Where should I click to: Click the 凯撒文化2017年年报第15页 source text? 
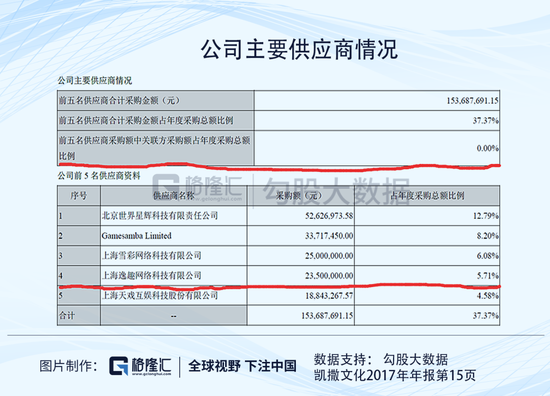click(x=395, y=376)
